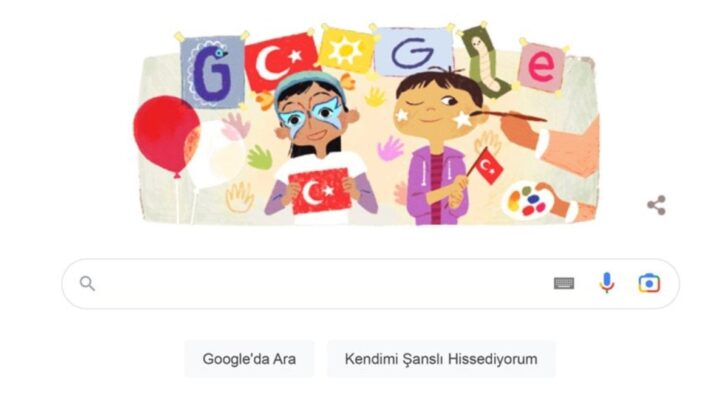This screenshot has height=410, width=728.
Task: Click the red balloon in the doodle
Action: click(x=166, y=136)
